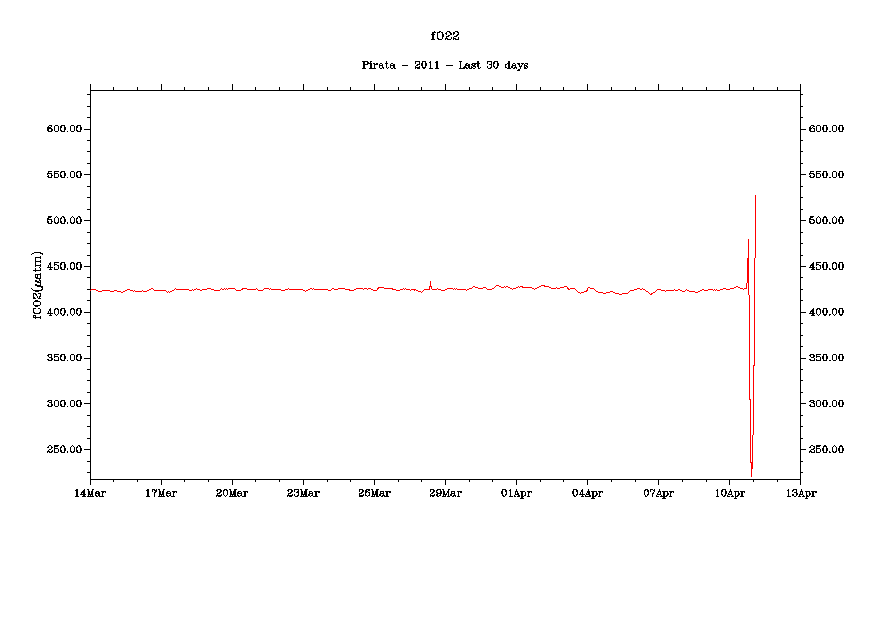Pick the 01Apr date label
The image size is (891, 630).
pyautogui.click(x=516, y=493)
